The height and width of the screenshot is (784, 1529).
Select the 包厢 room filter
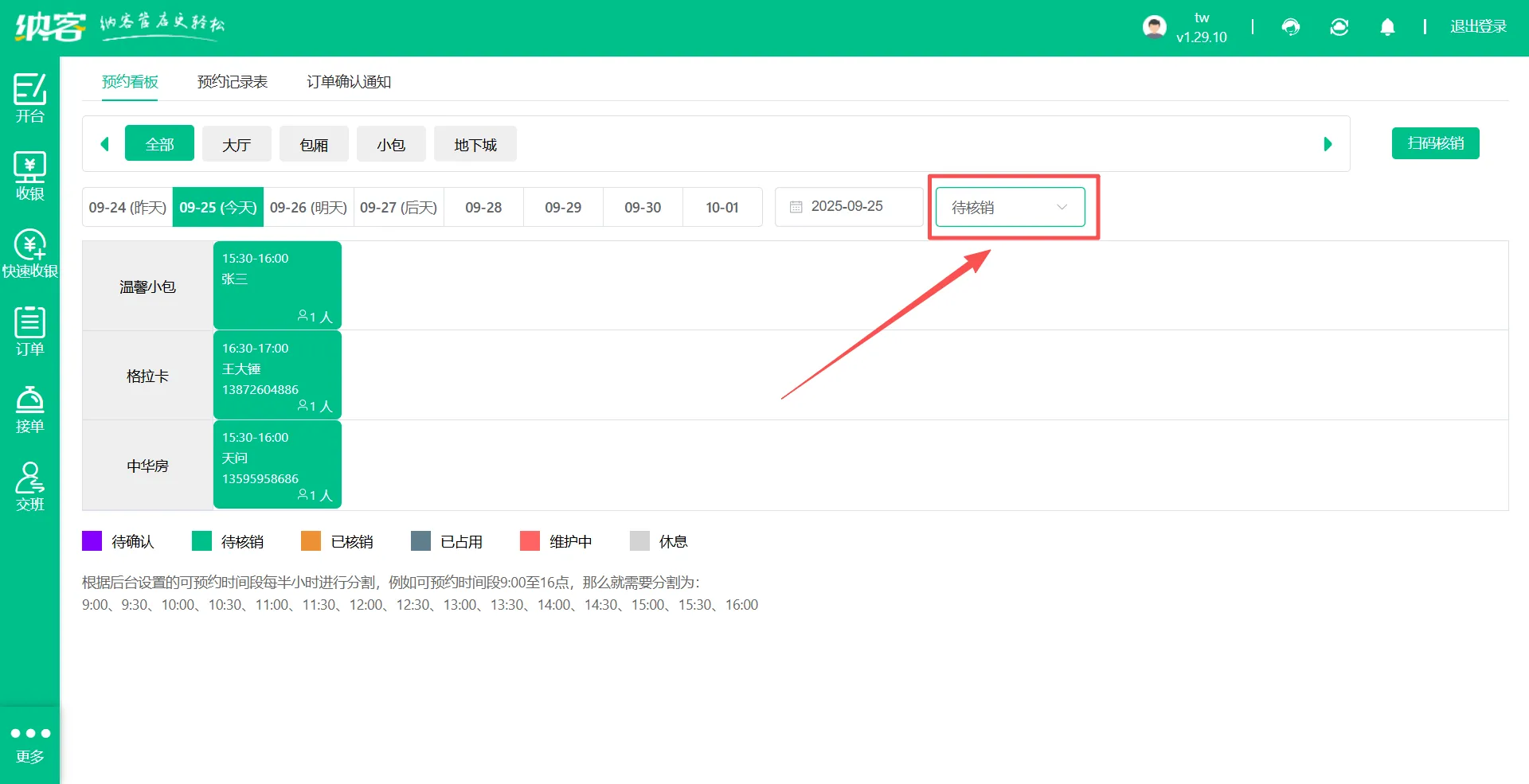point(314,144)
